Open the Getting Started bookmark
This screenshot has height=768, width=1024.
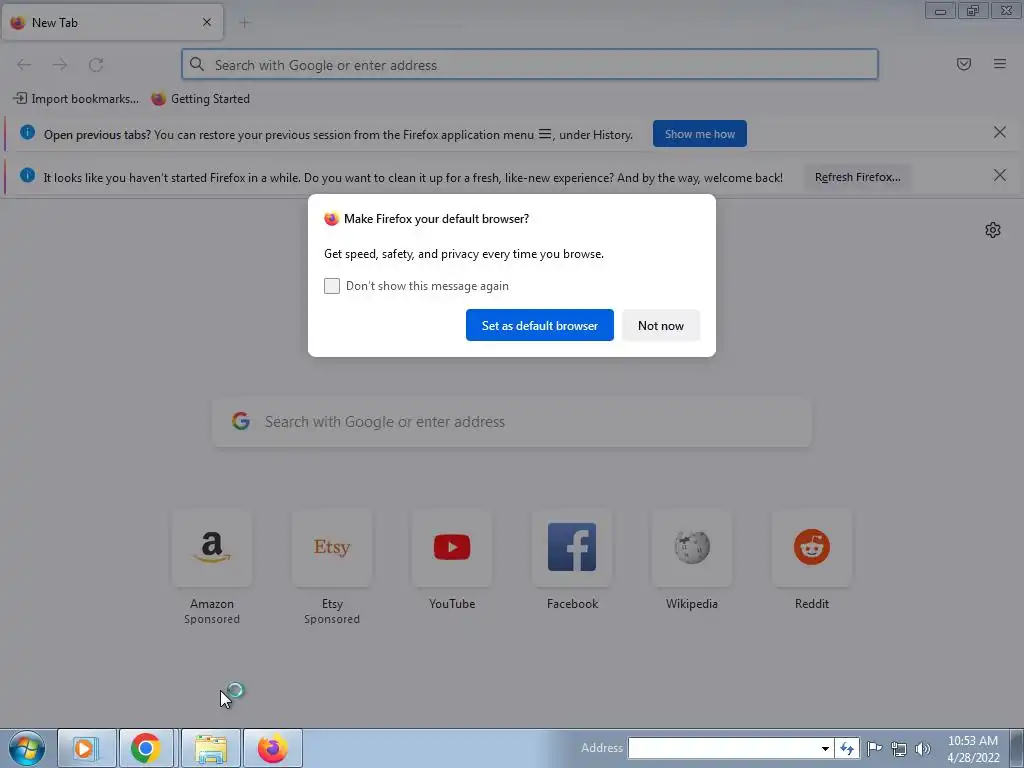tap(200, 99)
